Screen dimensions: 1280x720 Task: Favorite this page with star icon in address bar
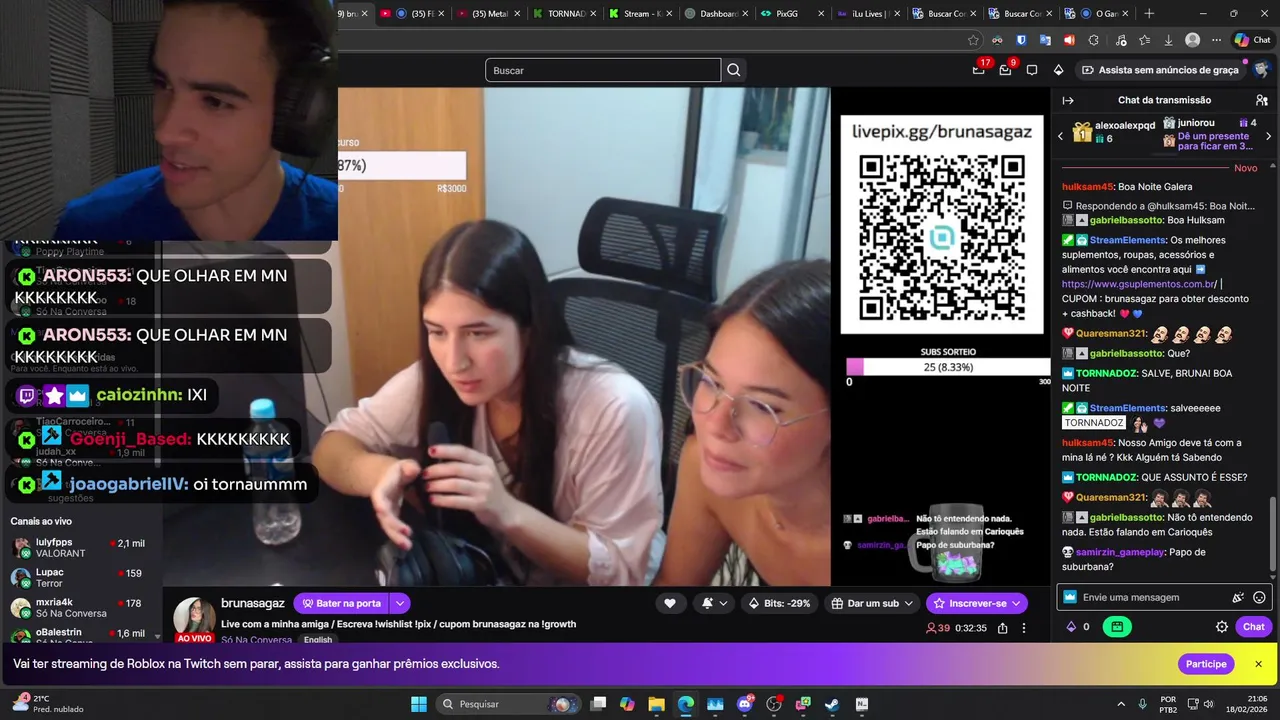[x=973, y=40]
